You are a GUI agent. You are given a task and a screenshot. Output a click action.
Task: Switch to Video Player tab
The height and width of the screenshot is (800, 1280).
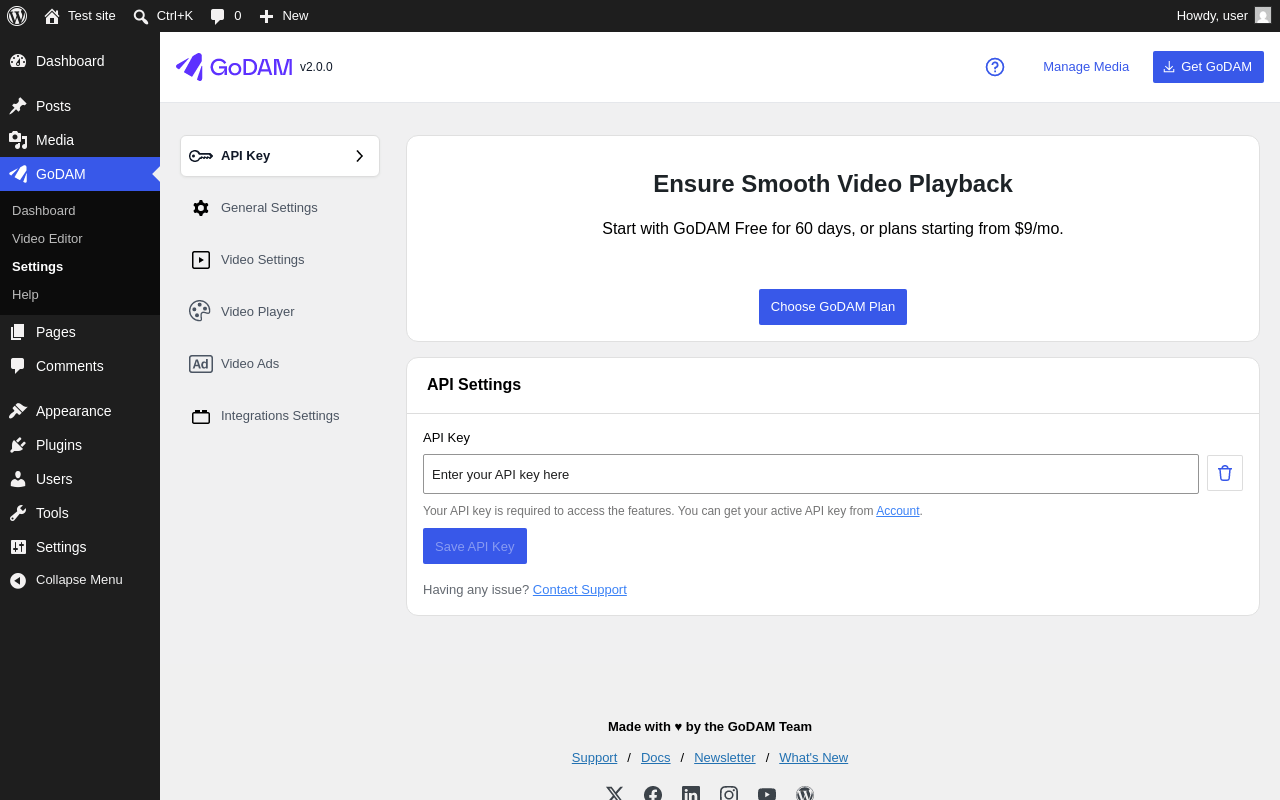[x=280, y=312]
